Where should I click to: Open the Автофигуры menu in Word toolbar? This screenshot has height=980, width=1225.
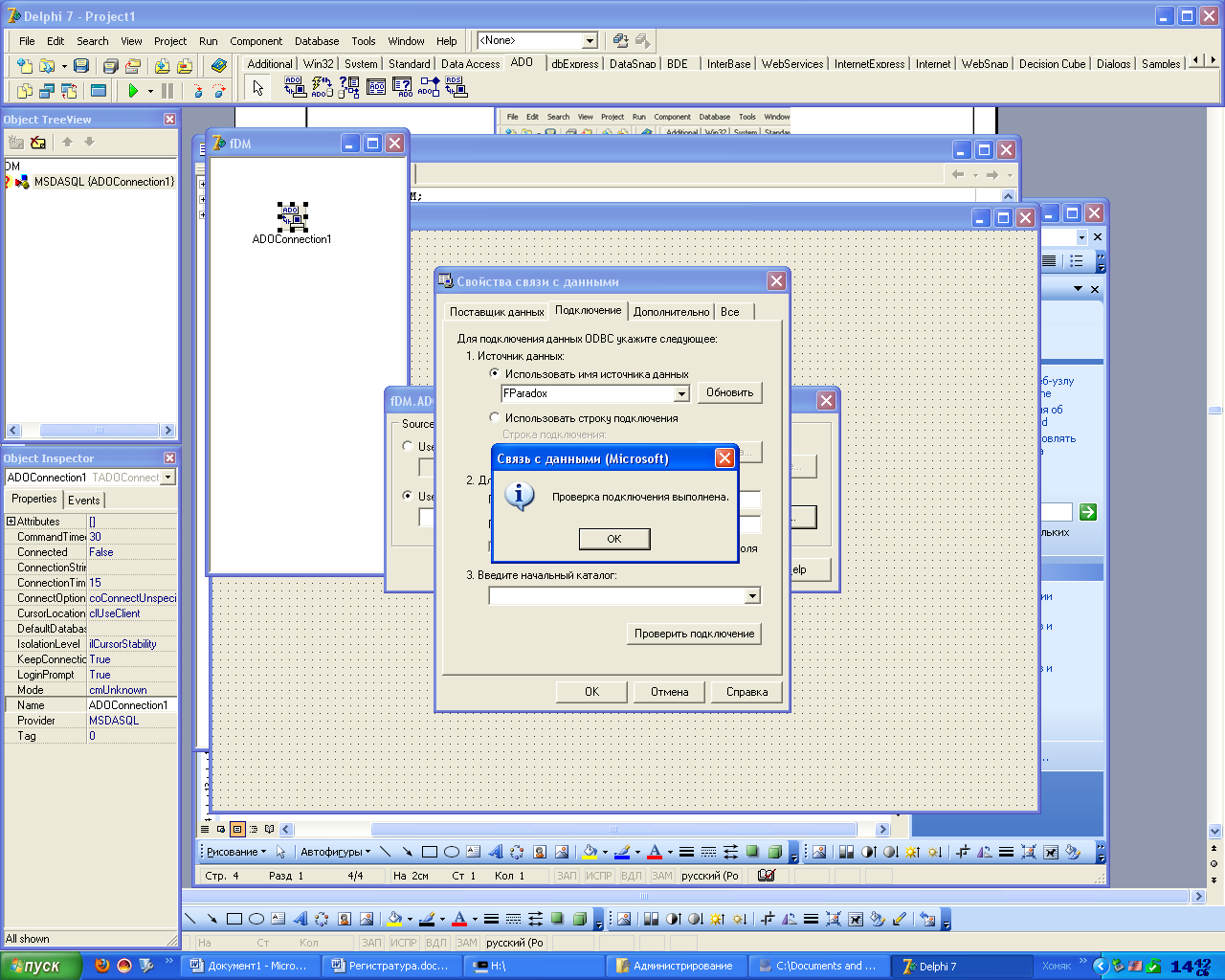pos(336,852)
